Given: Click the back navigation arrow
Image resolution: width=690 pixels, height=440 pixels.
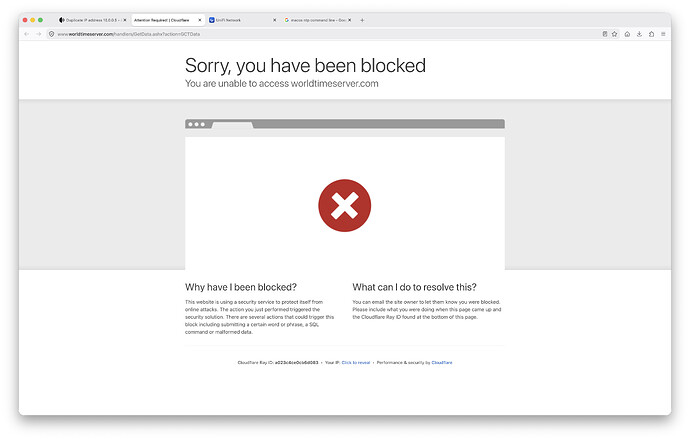Looking at the screenshot, I should click(x=26, y=34).
